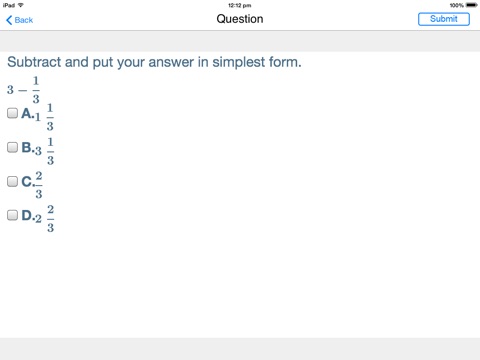Viewport: 480px width, 360px height.
Task: Tap the blue back chevron arrow
Action: [9, 20]
